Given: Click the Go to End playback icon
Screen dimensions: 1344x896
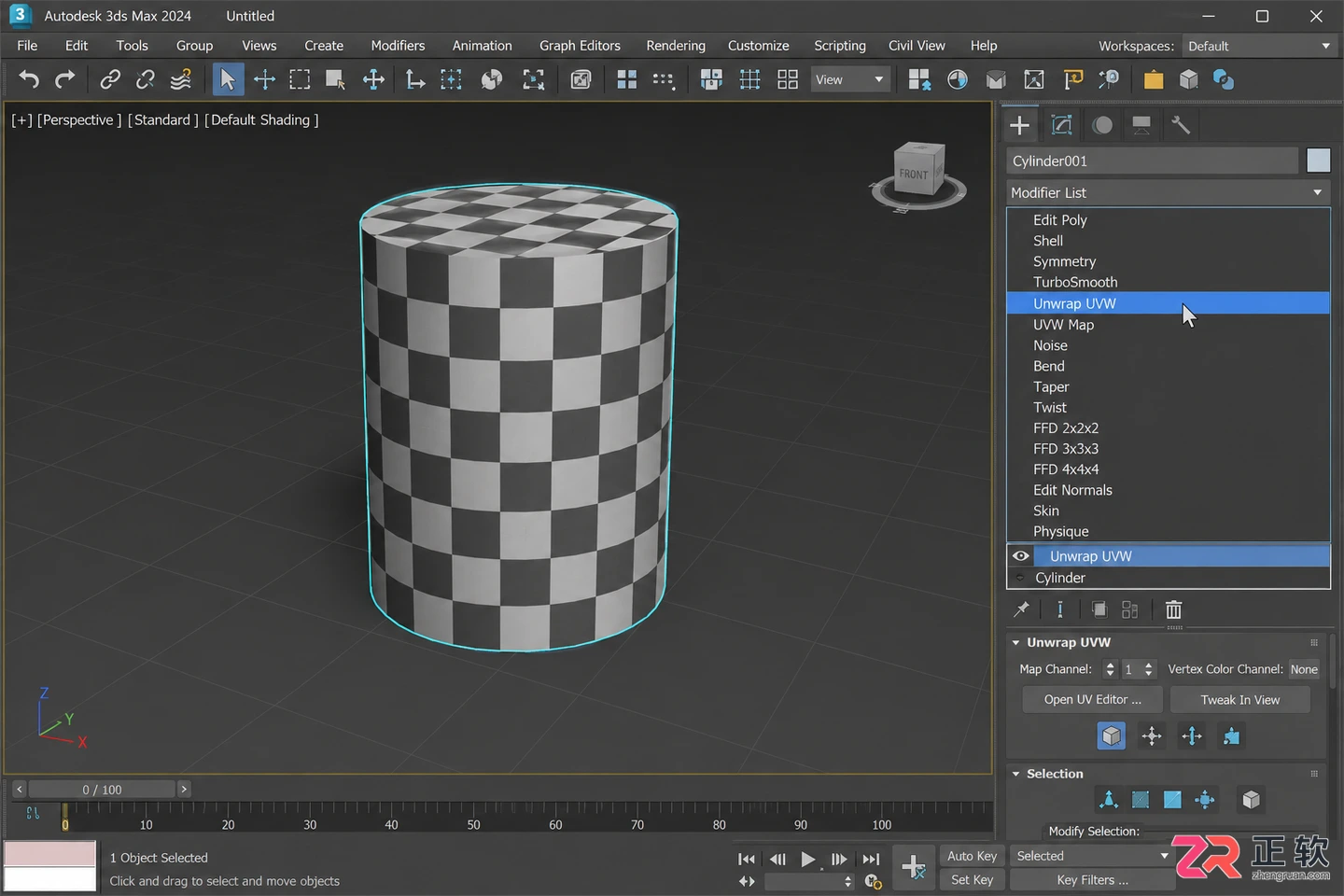Looking at the screenshot, I should (x=871, y=859).
